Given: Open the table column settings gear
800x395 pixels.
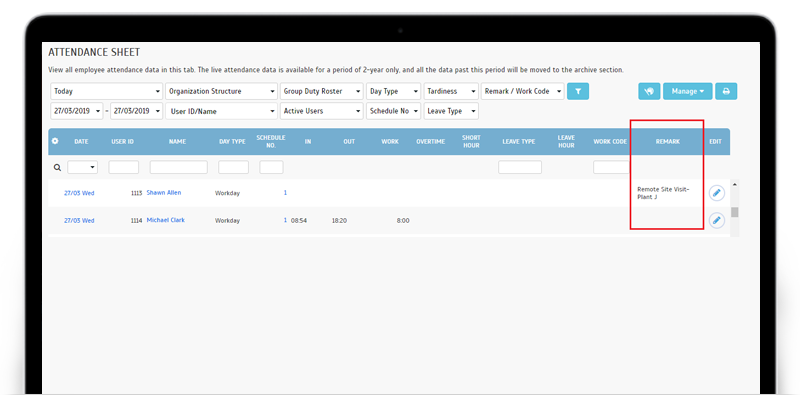Looking at the screenshot, I should click(55, 141).
